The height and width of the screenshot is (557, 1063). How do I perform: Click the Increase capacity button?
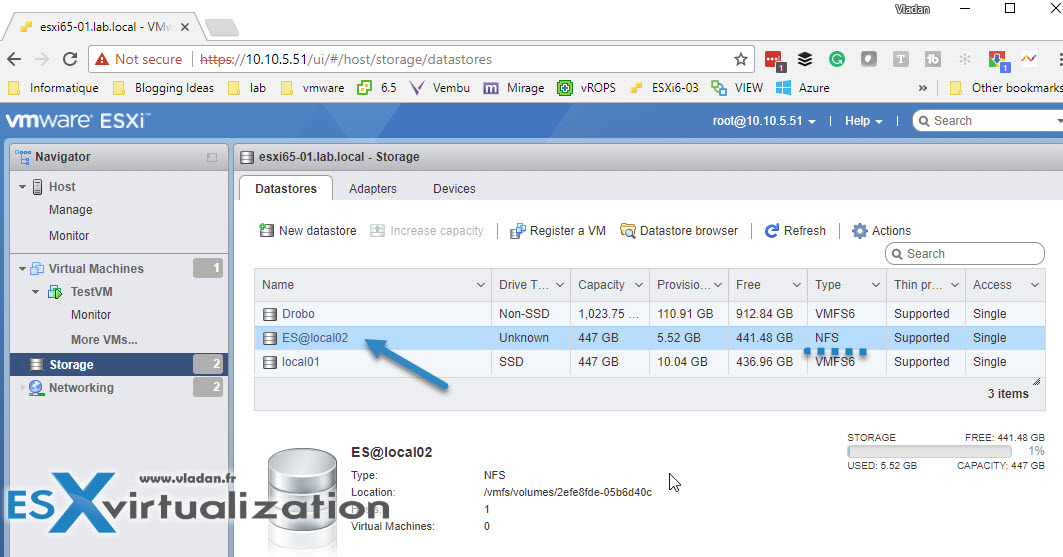click(x=427, y=231)
